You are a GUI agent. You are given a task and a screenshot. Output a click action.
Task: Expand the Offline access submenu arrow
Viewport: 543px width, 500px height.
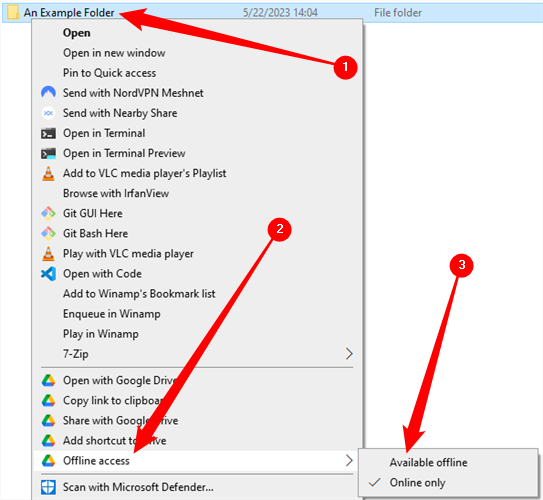[349, 461]
